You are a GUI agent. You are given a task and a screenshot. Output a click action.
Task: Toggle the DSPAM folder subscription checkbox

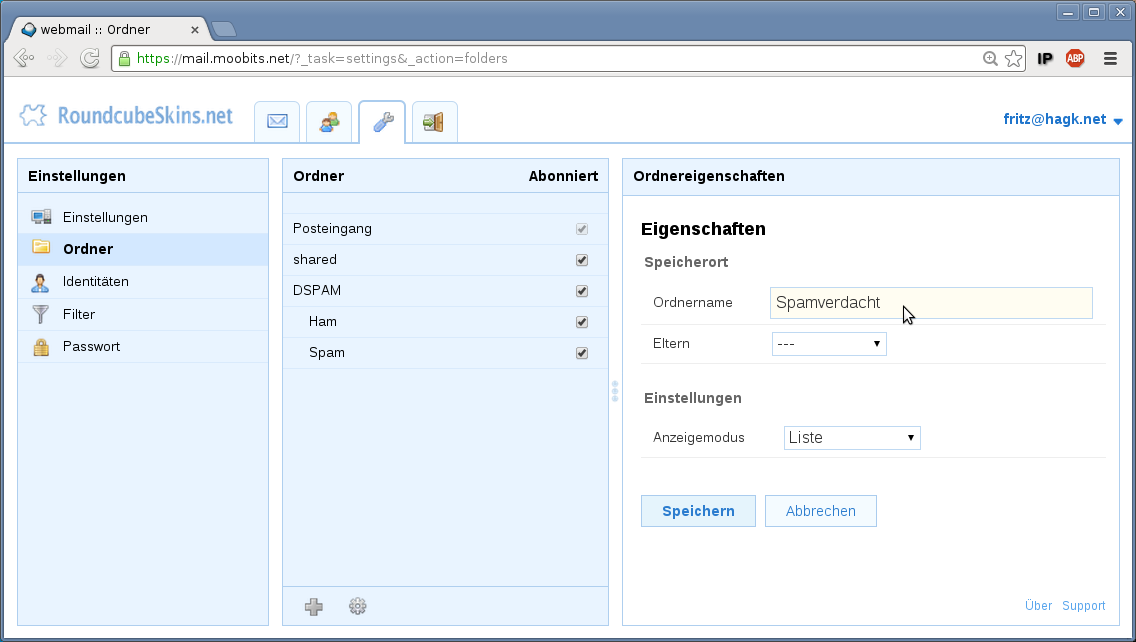[581, 290]
